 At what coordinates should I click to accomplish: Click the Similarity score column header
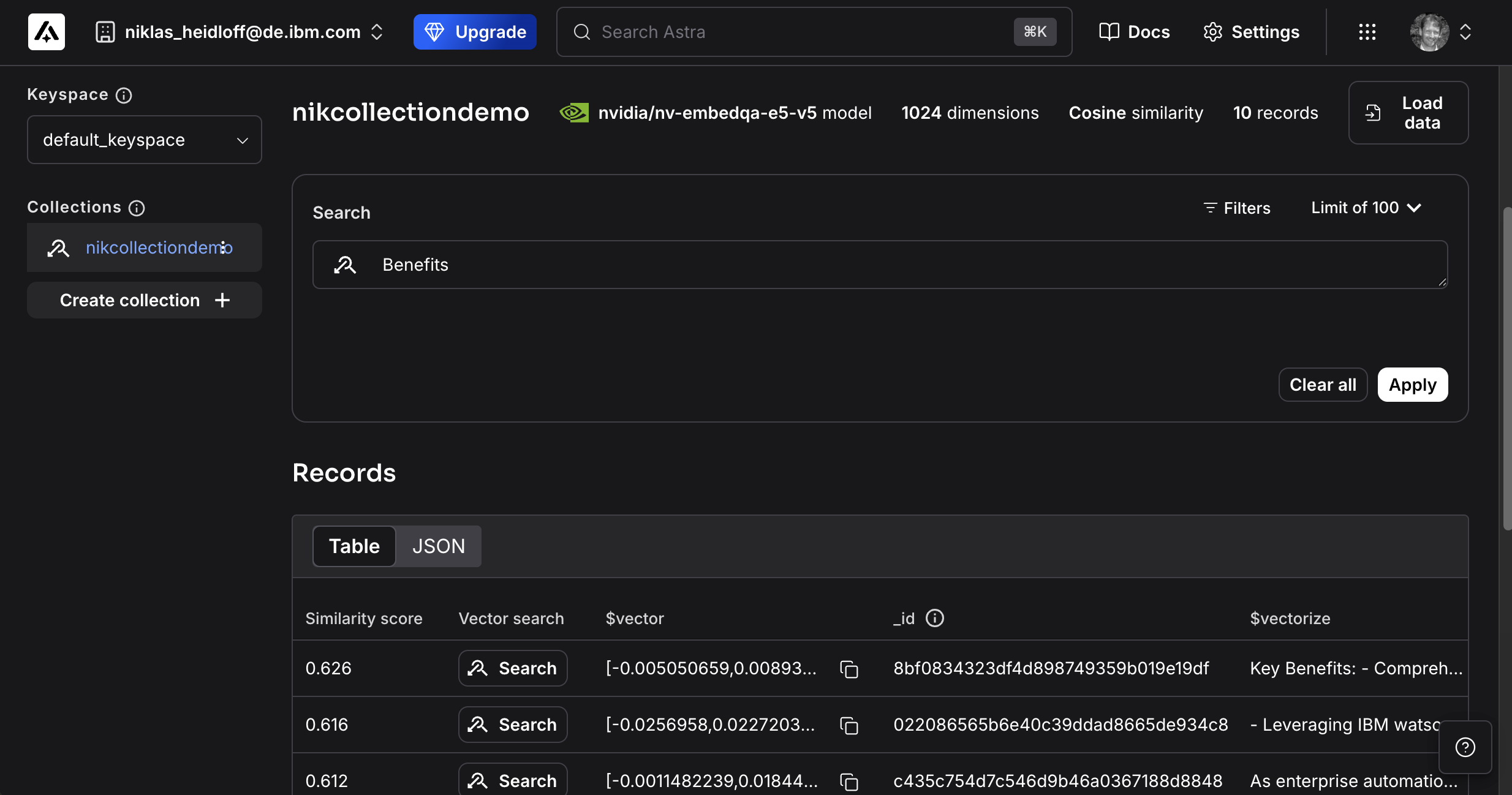(x=364, y=619)
